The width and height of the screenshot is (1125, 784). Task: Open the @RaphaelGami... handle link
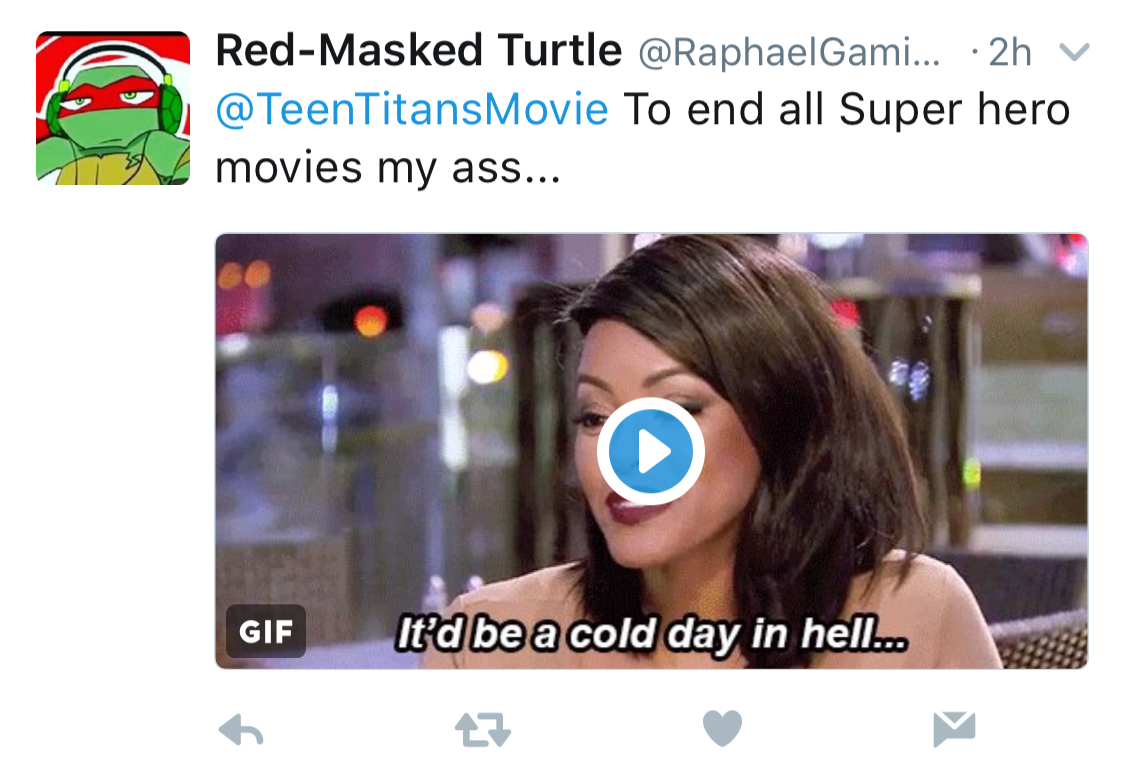[x=789, y=52]
